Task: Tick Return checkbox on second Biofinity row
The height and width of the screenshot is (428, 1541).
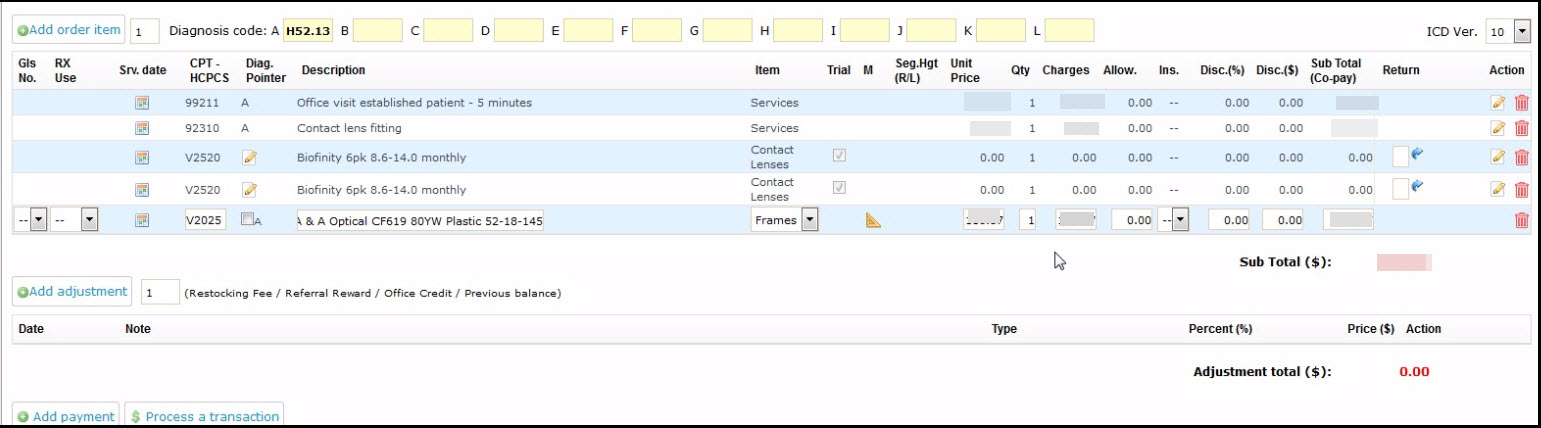Action: point(1400,188)
